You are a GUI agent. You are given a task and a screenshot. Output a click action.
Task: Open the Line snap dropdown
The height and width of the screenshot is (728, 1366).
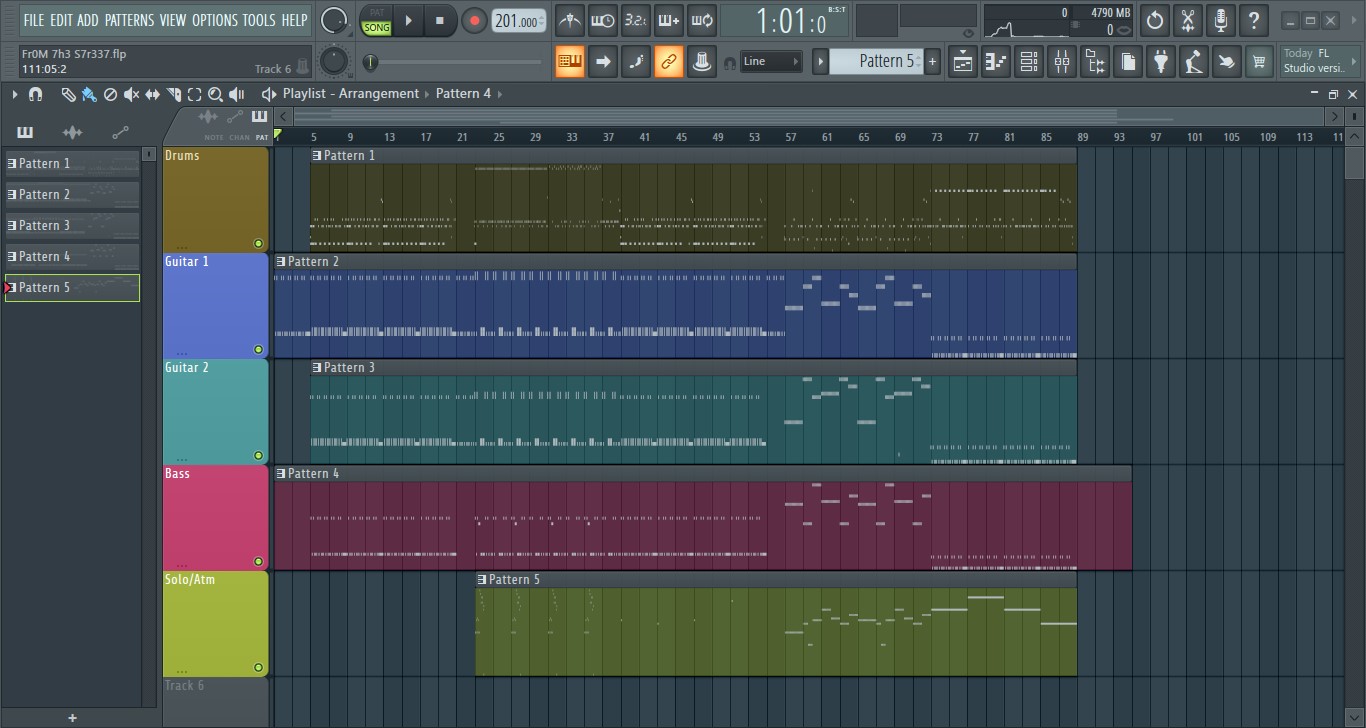(771, 61)
